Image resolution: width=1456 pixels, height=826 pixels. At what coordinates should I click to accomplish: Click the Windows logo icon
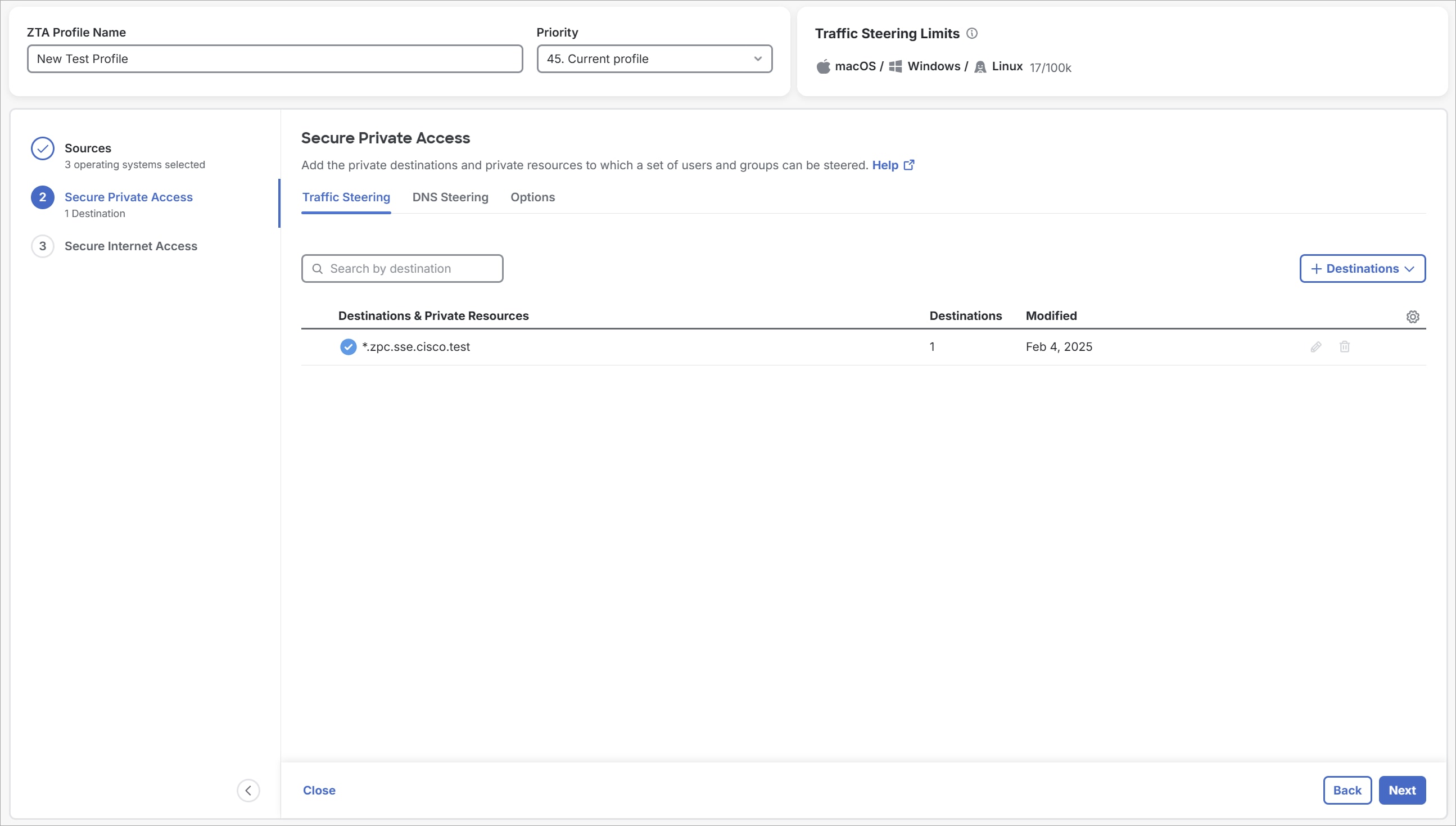point(895,66)
